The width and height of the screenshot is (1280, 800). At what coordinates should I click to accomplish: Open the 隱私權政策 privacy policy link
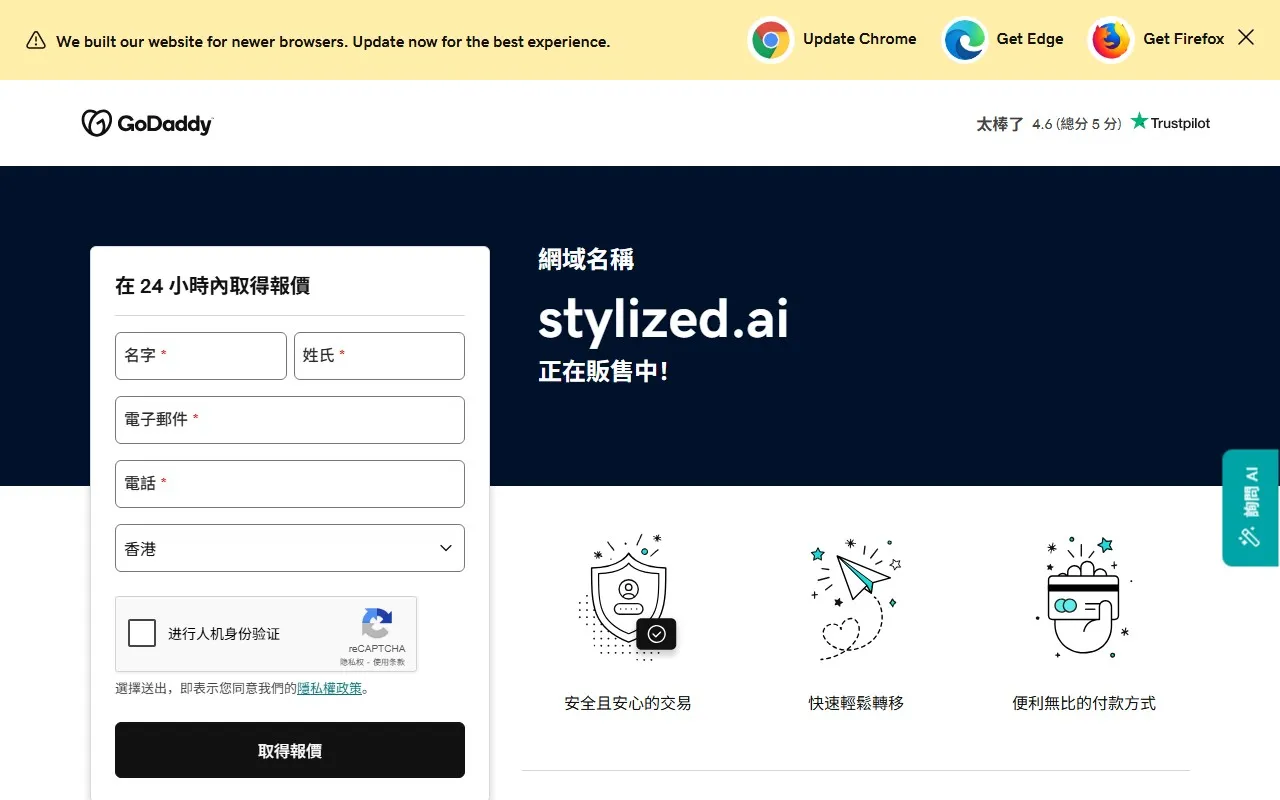click(329, 688)
